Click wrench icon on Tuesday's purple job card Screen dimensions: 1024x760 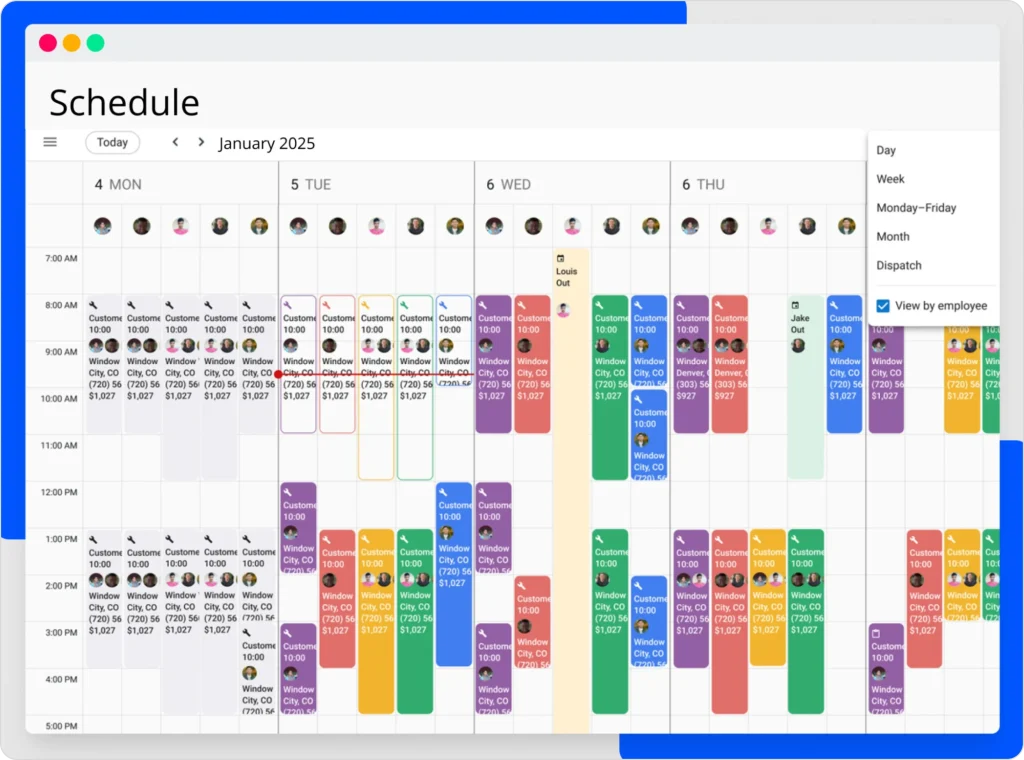[287, 307]
